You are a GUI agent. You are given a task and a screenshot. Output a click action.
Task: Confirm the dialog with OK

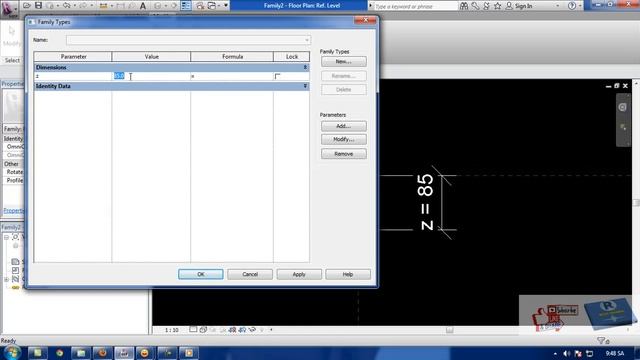(201, 274)
